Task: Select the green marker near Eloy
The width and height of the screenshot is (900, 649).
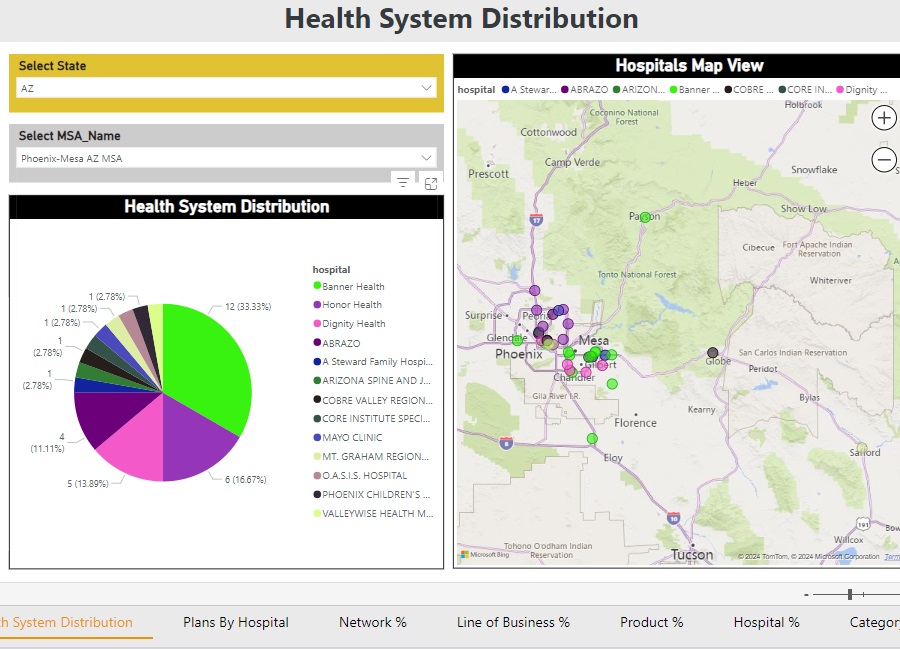Action: point(592,438)
